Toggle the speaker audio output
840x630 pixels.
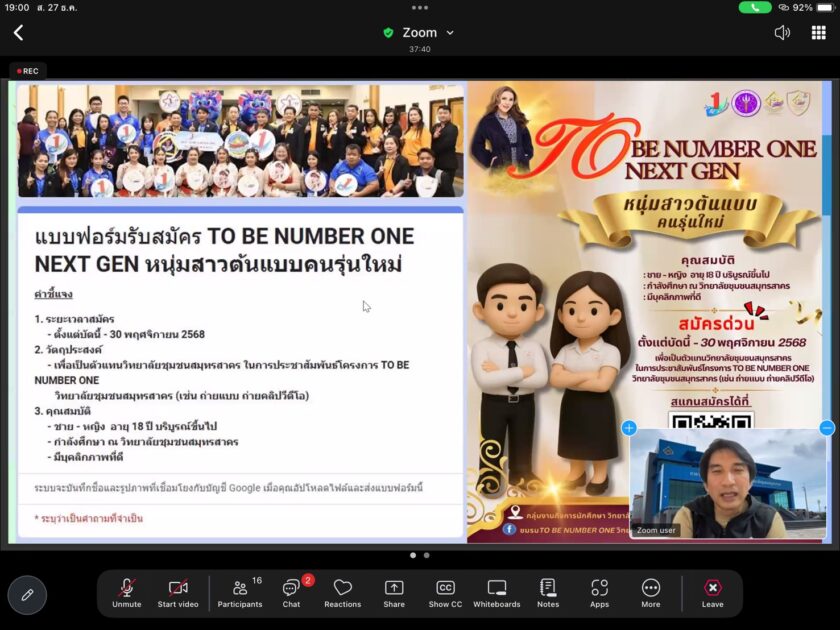pos(782,33)
